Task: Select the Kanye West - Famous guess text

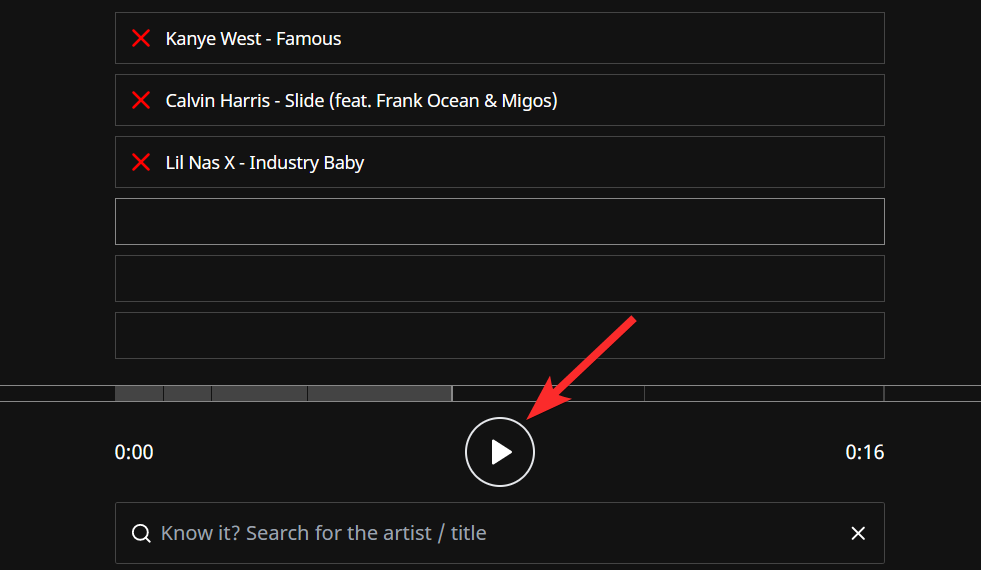Action: 253,39
